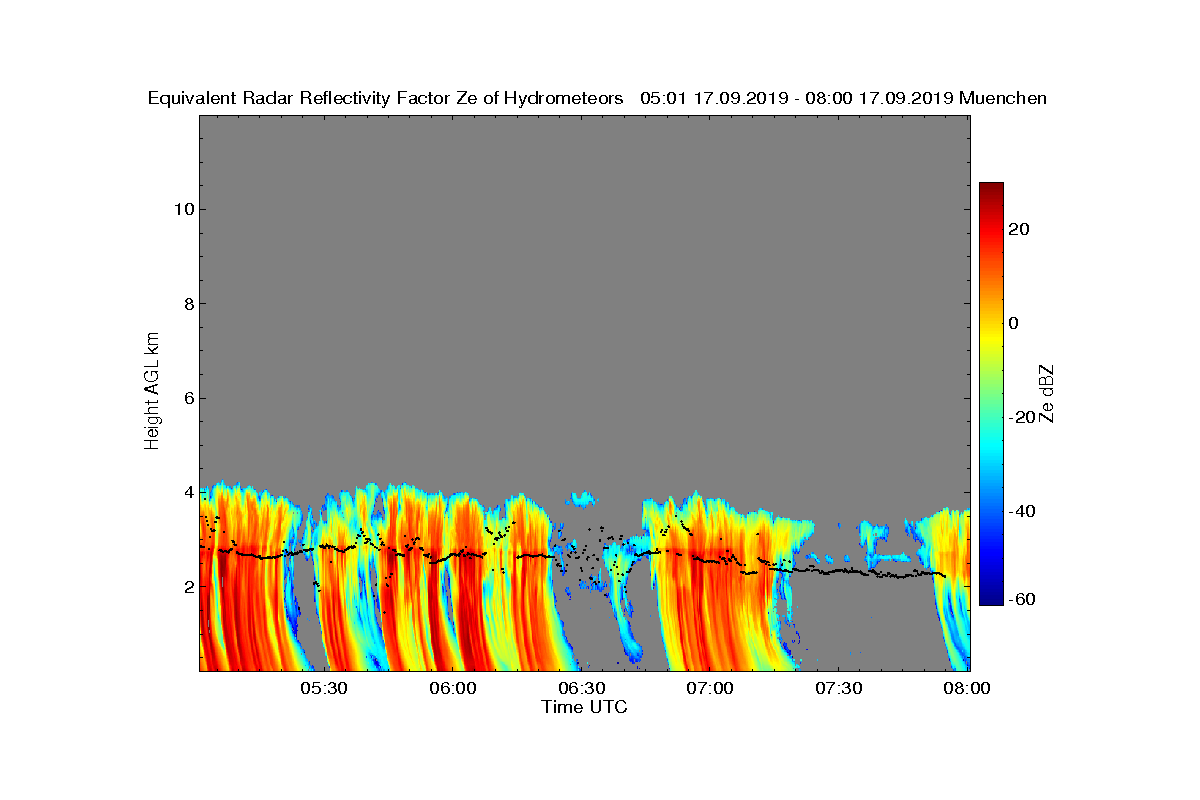This screenshot has height=800, width=1200.
Task: Click the colorbar 0 tick label
Action: 1013,323
